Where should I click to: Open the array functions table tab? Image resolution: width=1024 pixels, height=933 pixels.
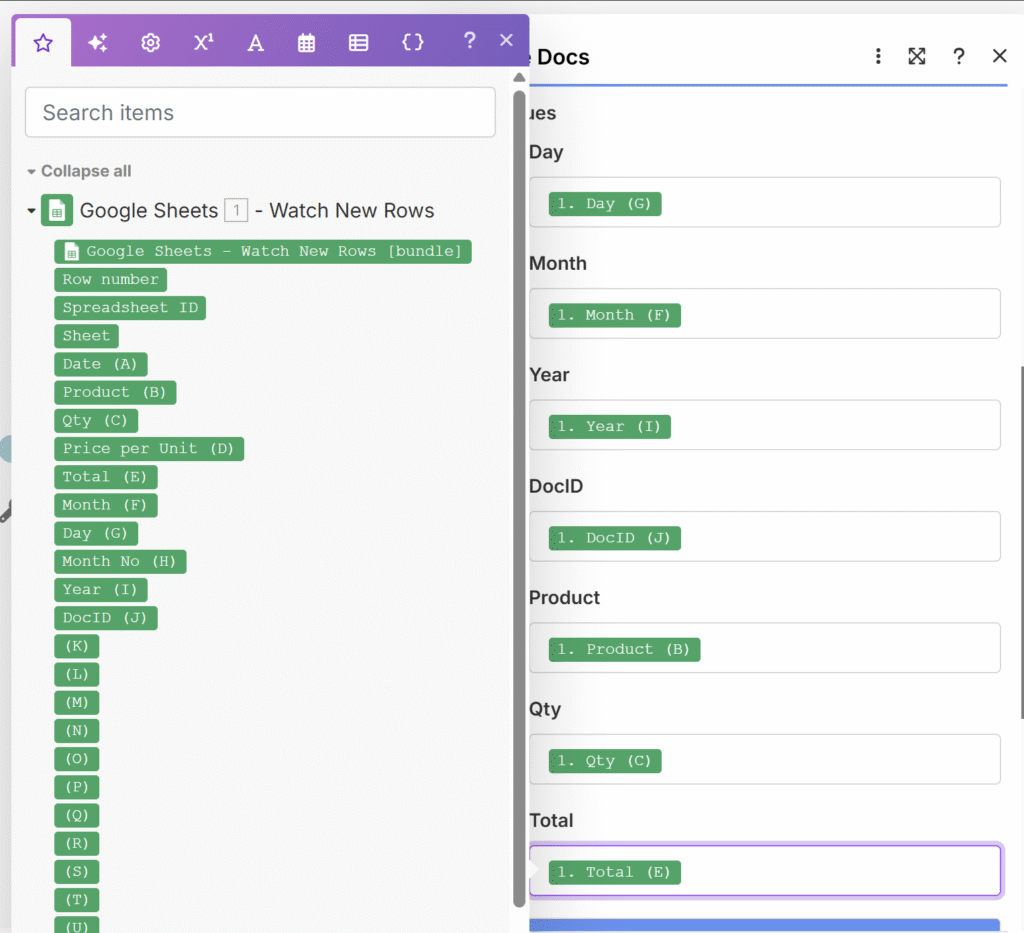358,43
